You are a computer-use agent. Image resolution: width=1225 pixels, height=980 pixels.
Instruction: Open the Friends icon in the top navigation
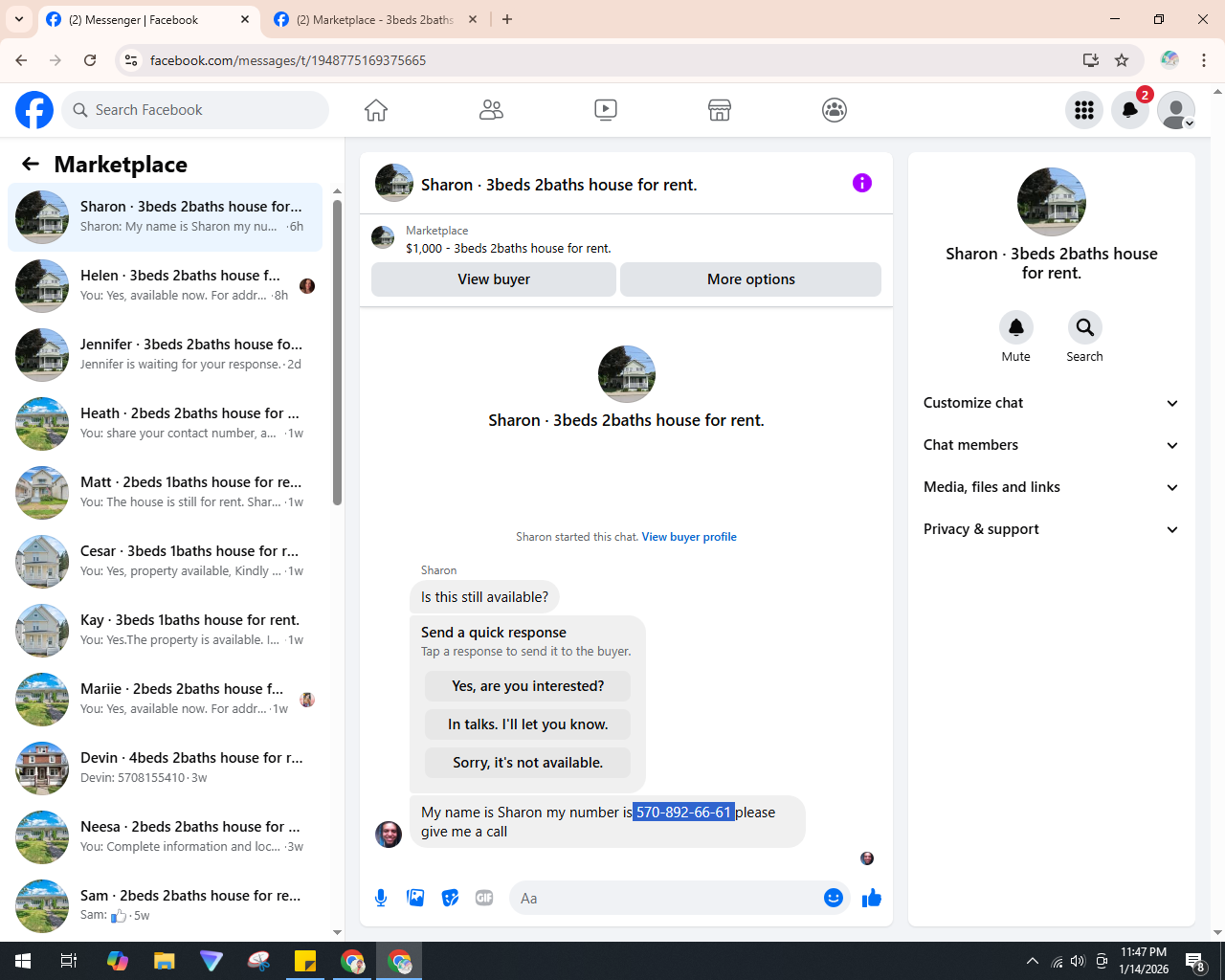pyautogui.click(x=491, y=110)
